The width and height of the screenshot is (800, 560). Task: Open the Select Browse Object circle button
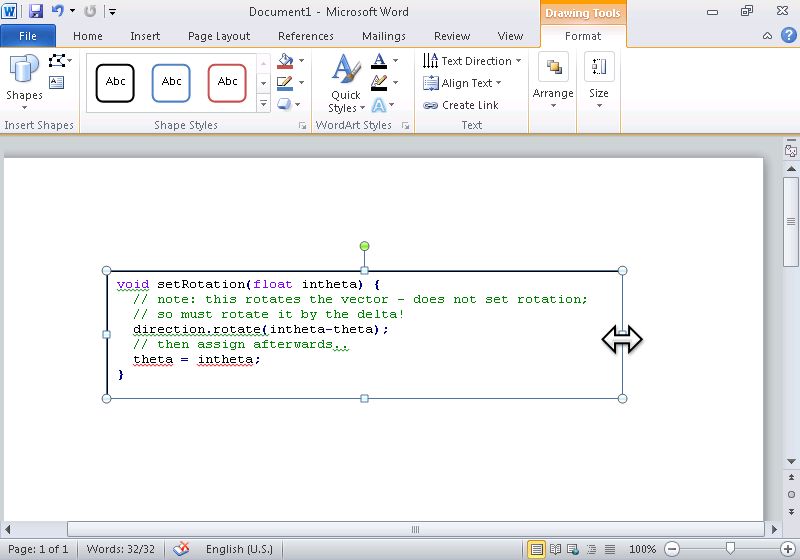(x=791, y=494)
